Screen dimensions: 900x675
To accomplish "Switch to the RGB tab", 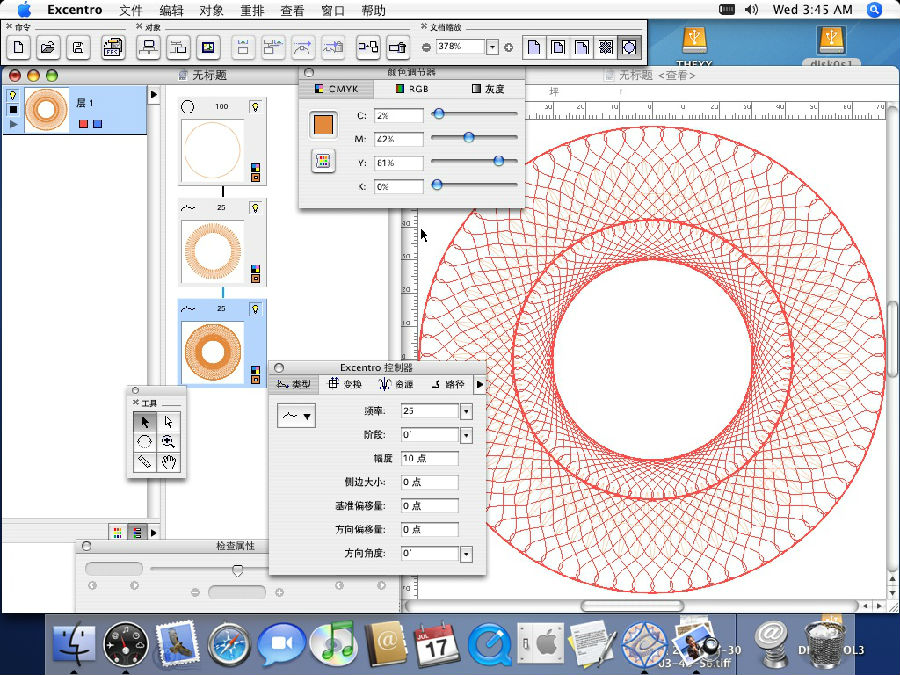I will 411,89.
